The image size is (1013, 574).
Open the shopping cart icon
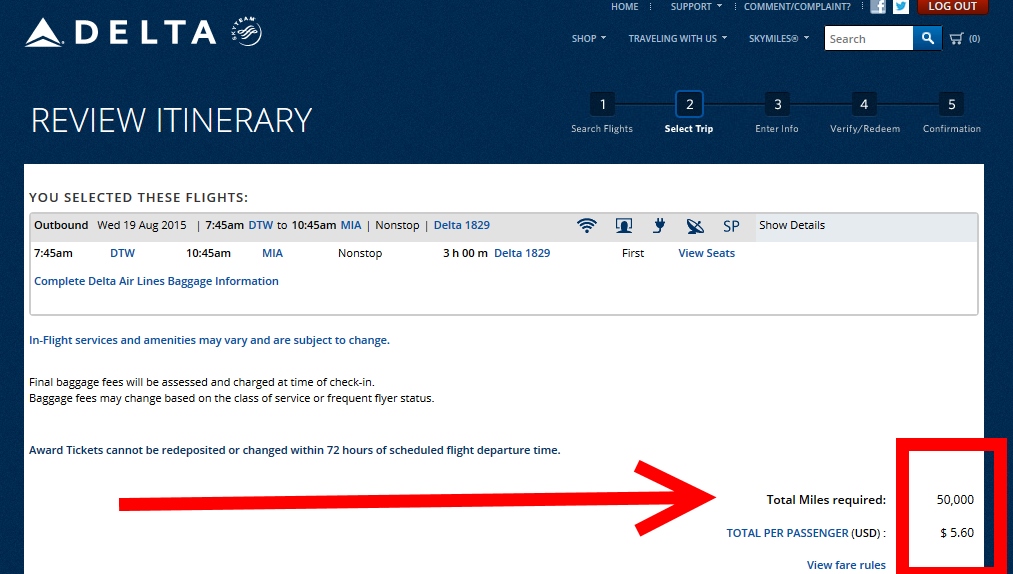(956, 39)
